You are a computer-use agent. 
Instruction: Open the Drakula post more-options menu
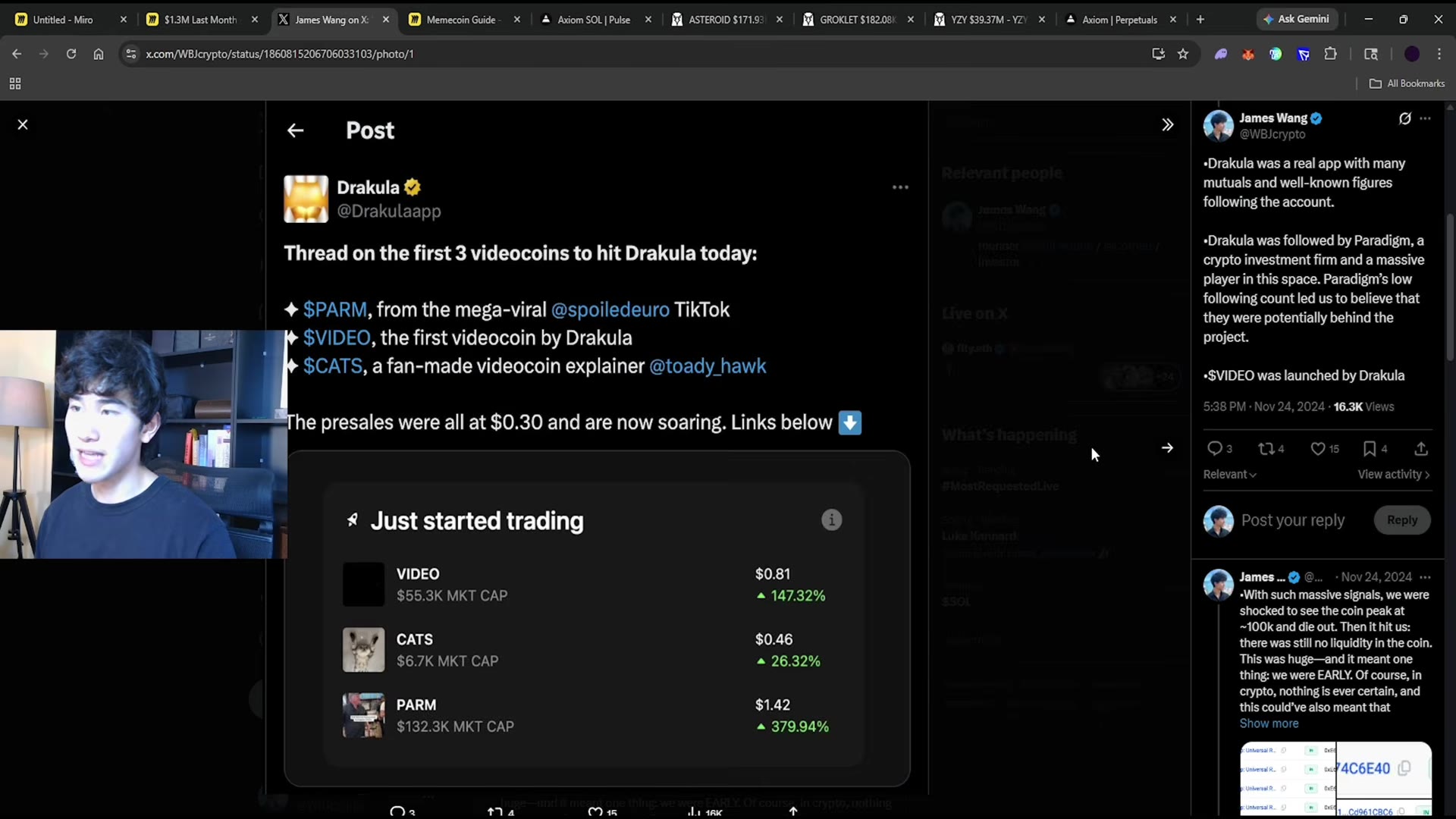[x=900, y=187]
